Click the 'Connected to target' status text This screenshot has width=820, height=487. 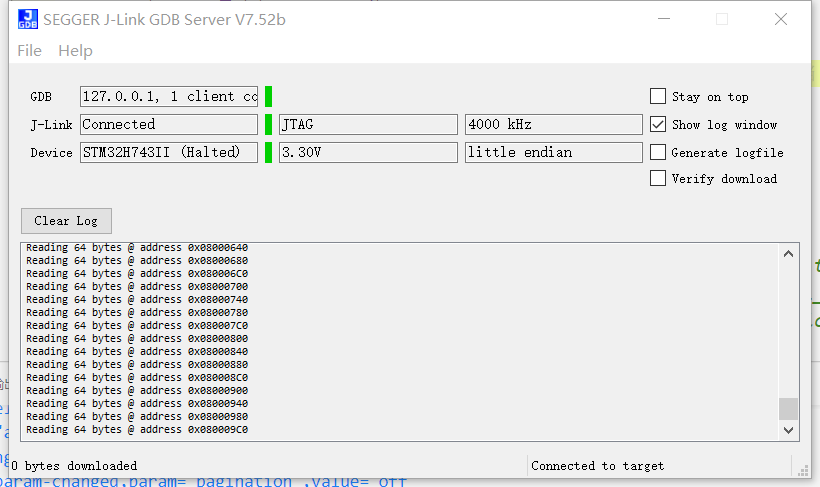point(598,466)
